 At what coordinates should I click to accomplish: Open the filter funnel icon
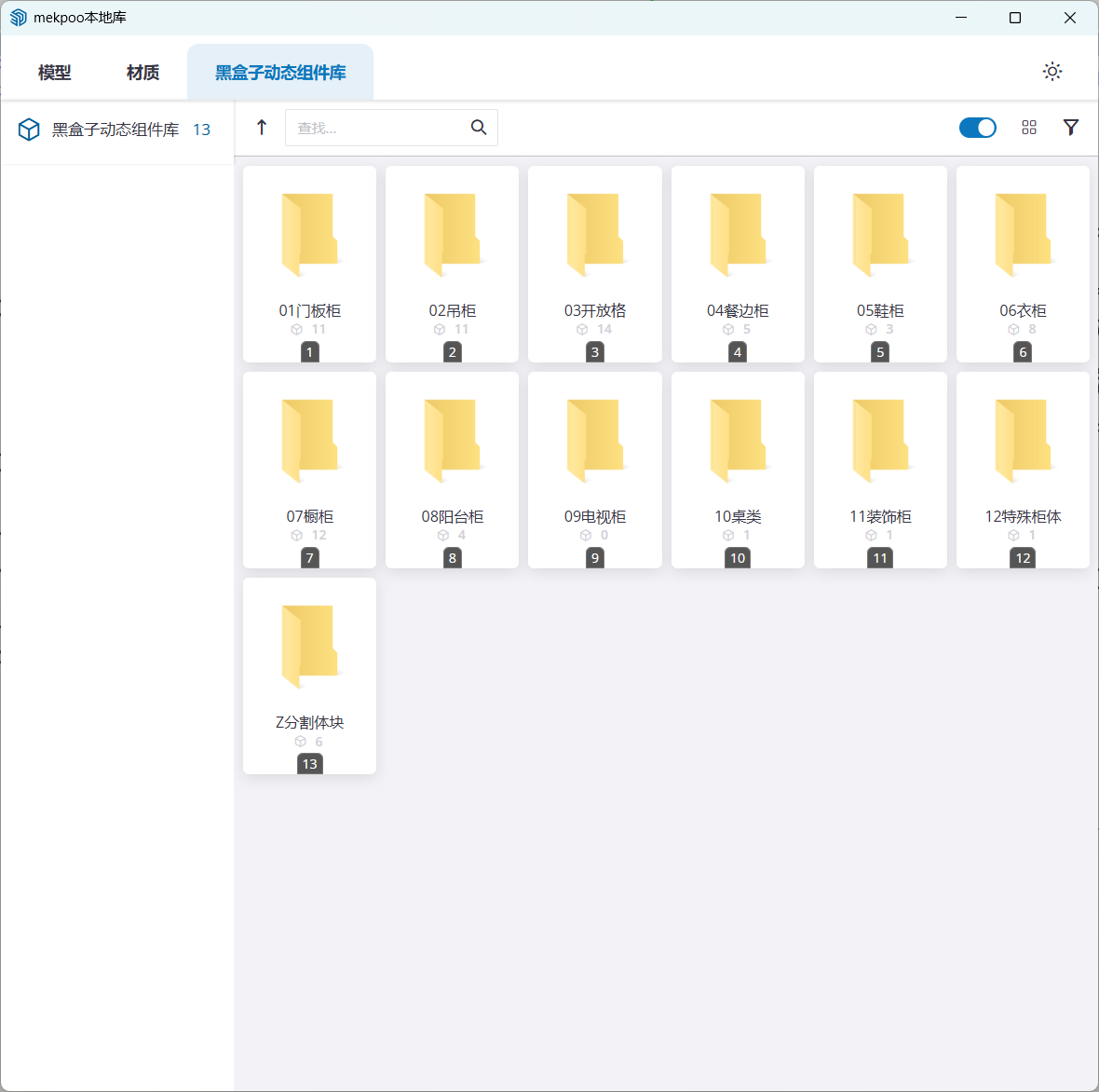pyautogui.click(x=1071, y=128)
